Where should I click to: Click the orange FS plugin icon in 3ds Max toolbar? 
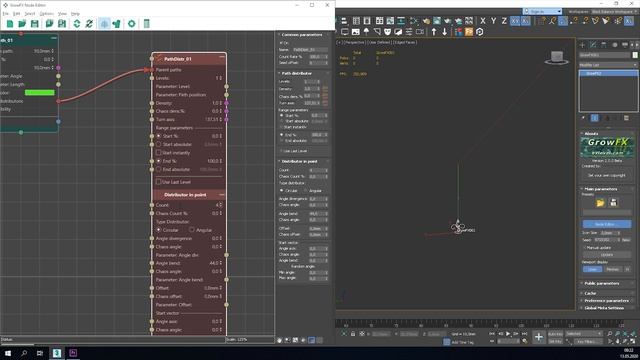click(x=469, y=31)
